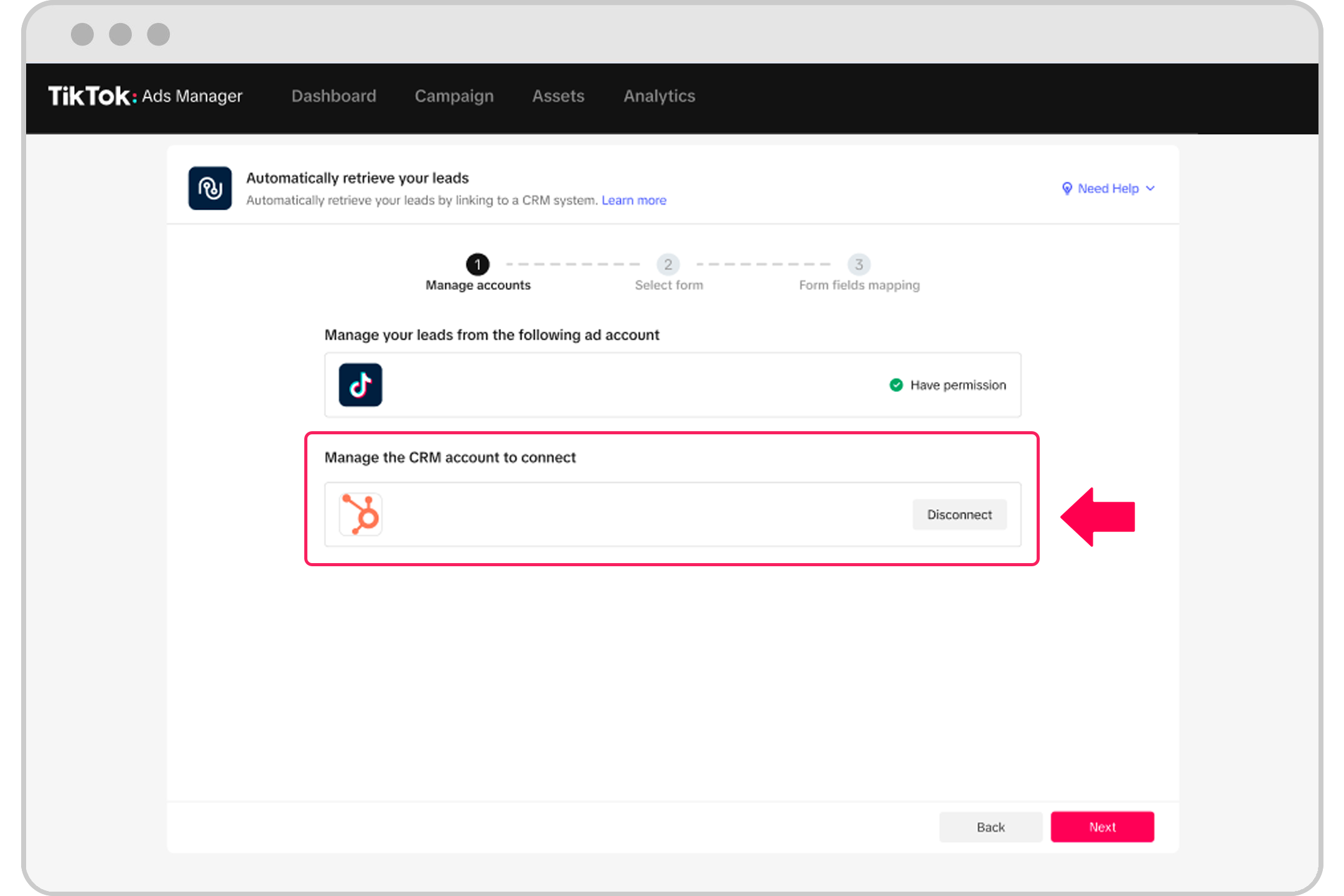Screen dimensions: 1344x896
Task: Click the TikTok ad account icon
Action: pos(362,385)
